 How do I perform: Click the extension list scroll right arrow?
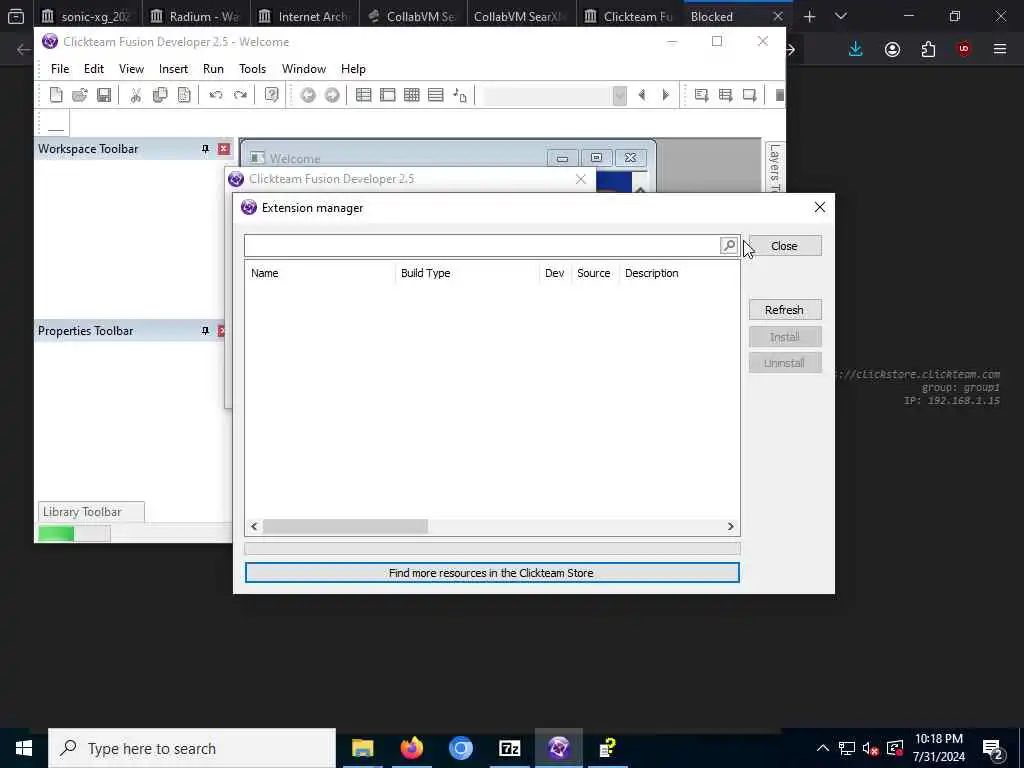[x=731, y=526]
